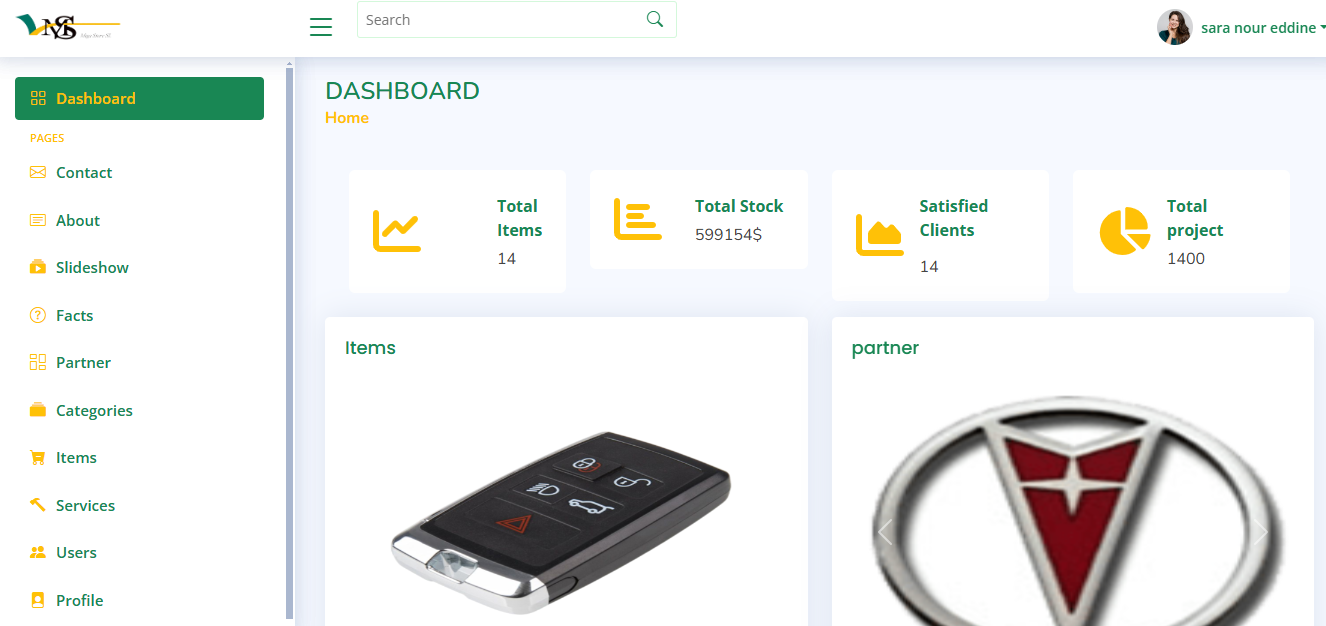Toggle sidebar with hamburger menu icon
Viewport: 1326px width, 626px height.
(321, 27)
